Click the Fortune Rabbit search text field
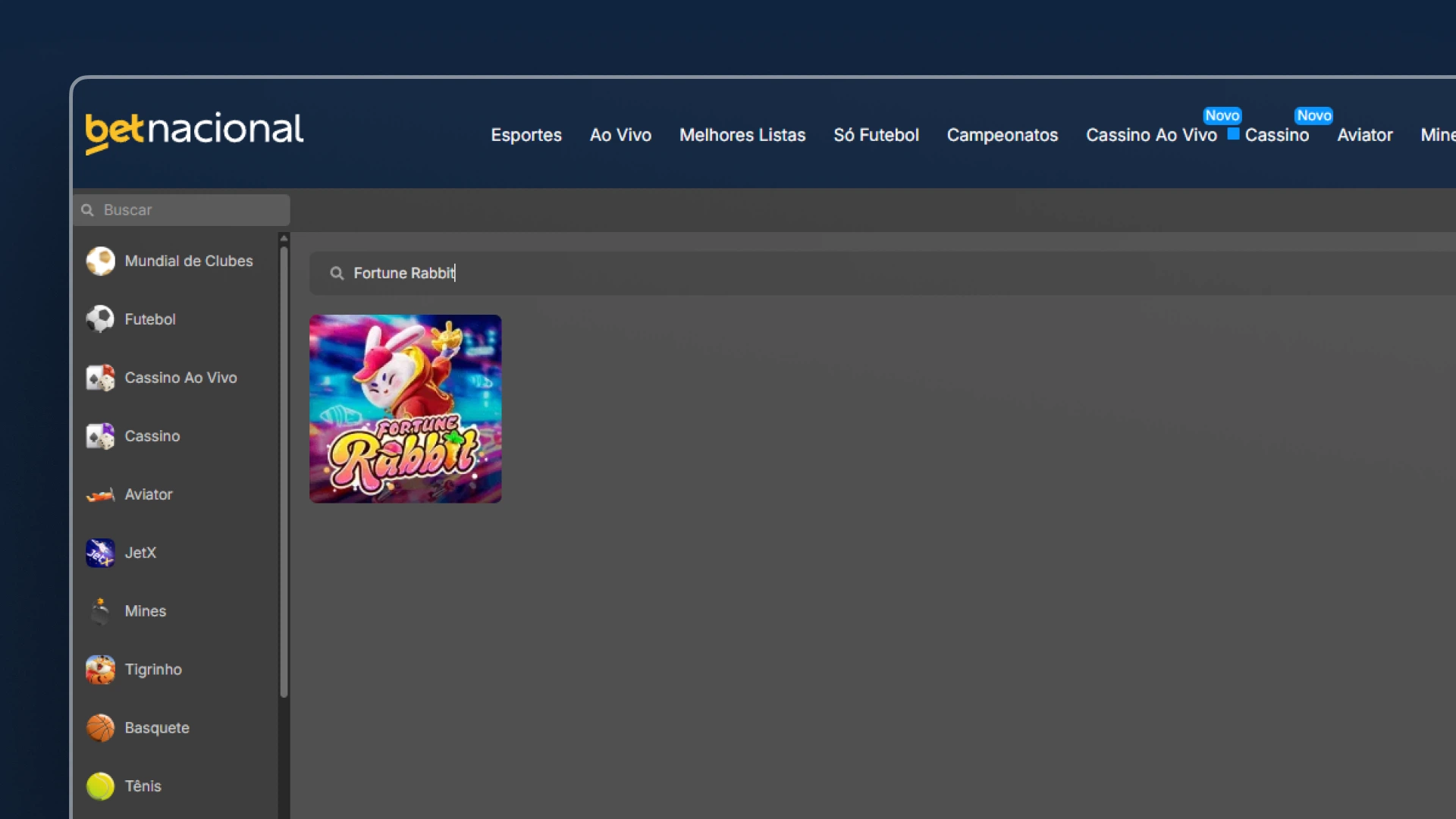This screenshot has width=1456, height=819. click(883, 273)
